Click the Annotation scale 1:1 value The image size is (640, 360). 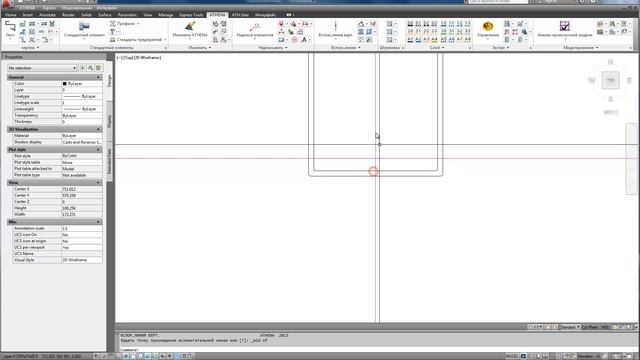pyautogui.click(x=82, y=228)
